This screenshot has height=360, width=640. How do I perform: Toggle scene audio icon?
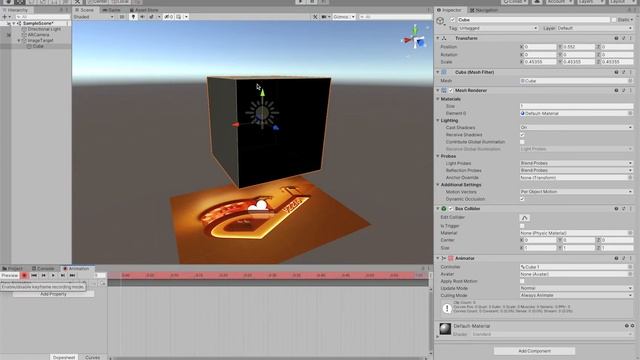[x=142, y=17]
